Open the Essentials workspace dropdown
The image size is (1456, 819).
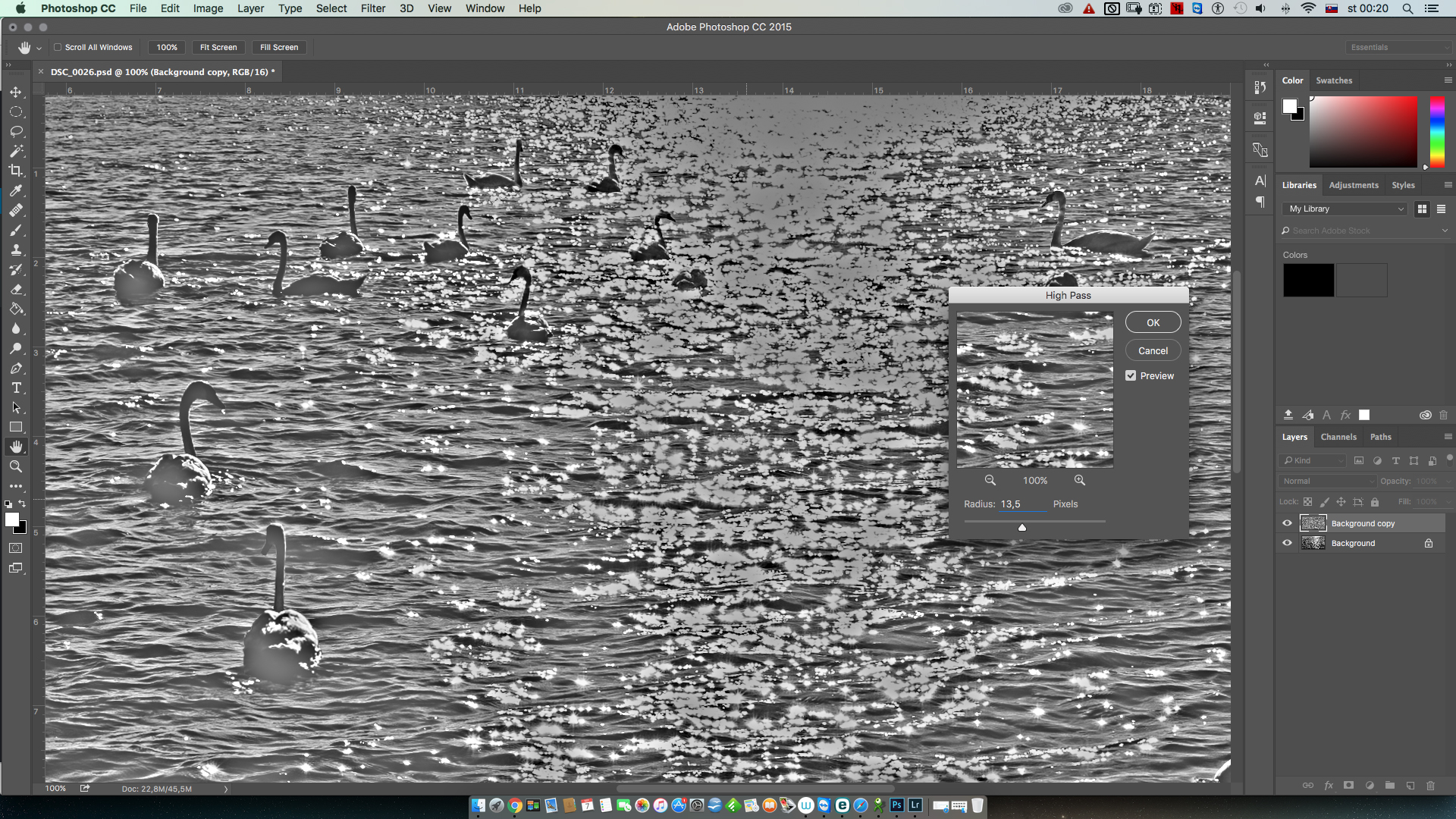coord(1398,47)
